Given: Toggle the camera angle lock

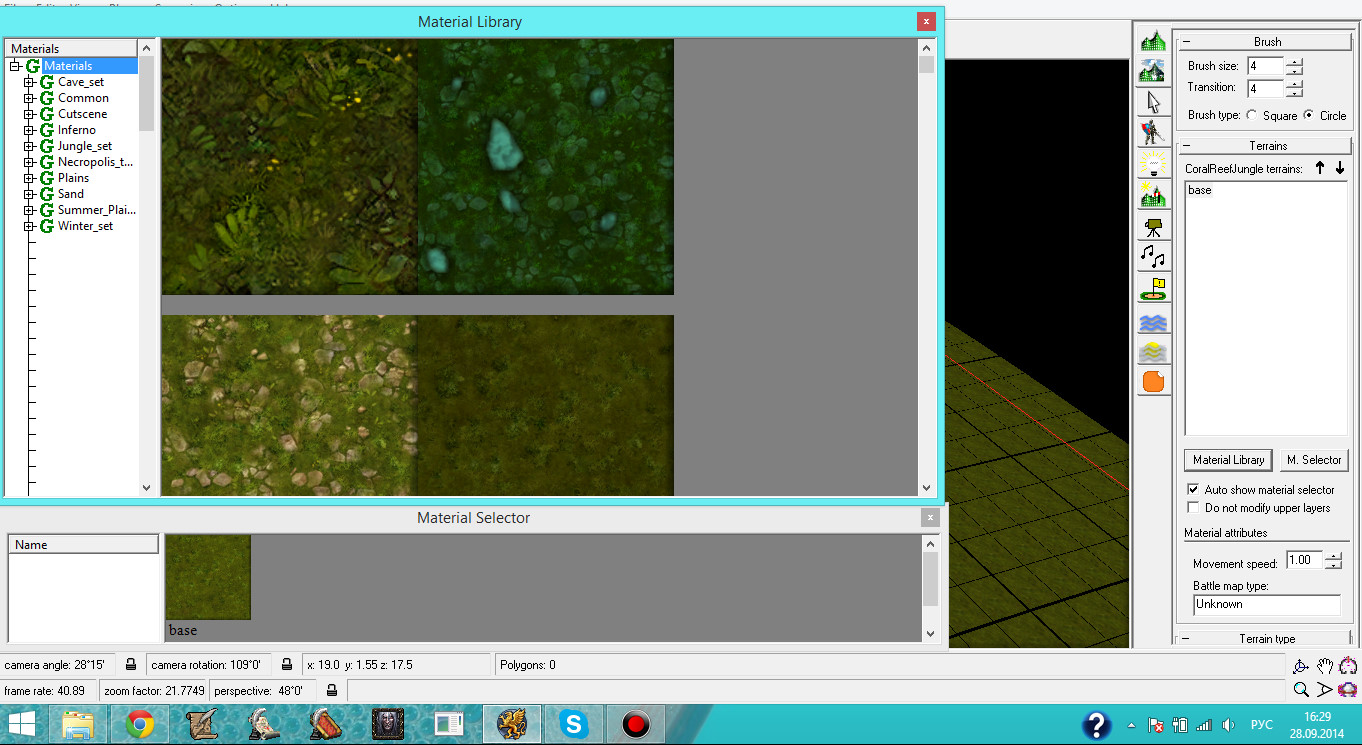Looking at the screenshot, I should point(131,665).
